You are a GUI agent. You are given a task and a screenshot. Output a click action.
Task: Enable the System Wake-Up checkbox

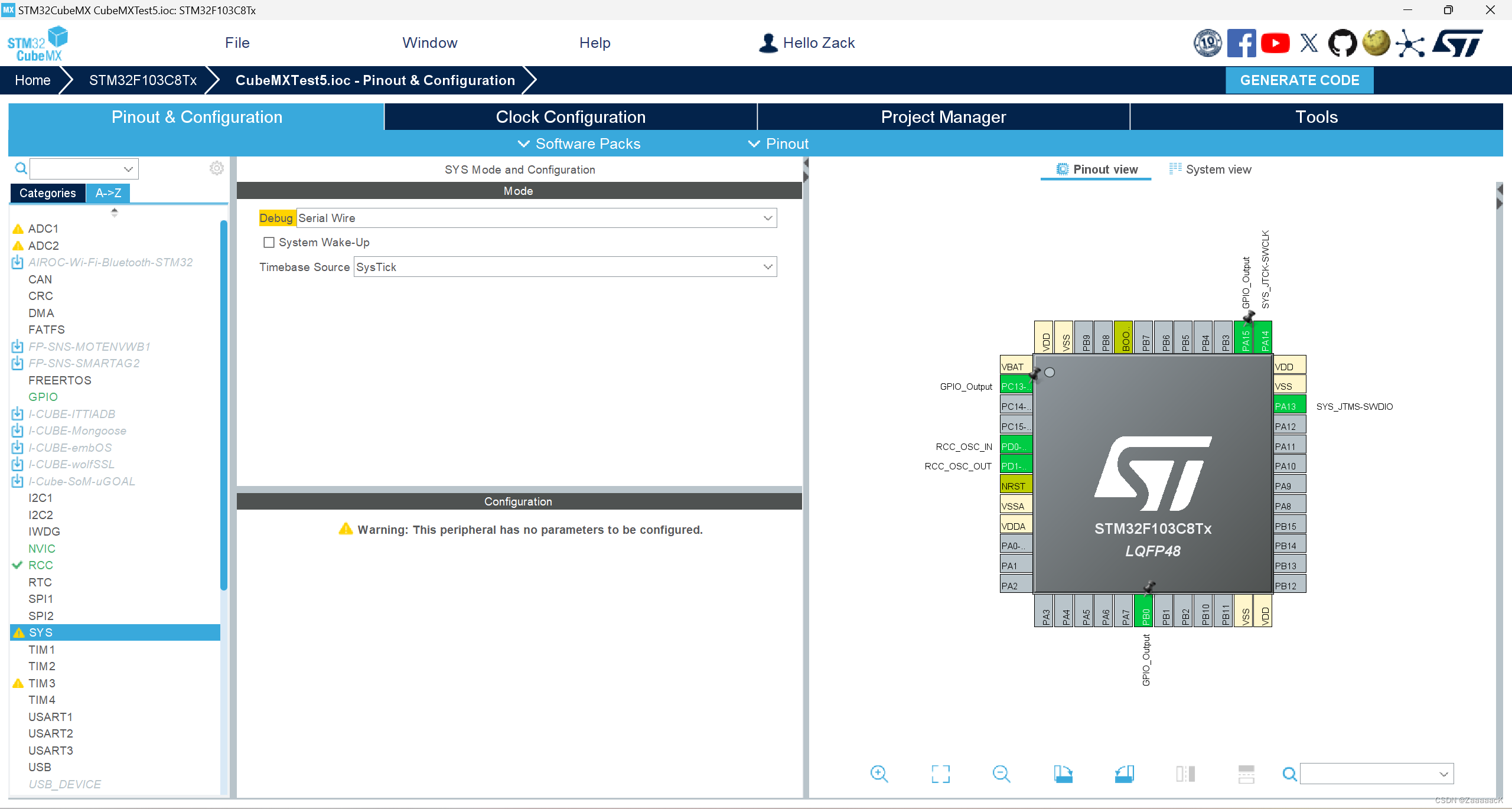pos(269,242)
